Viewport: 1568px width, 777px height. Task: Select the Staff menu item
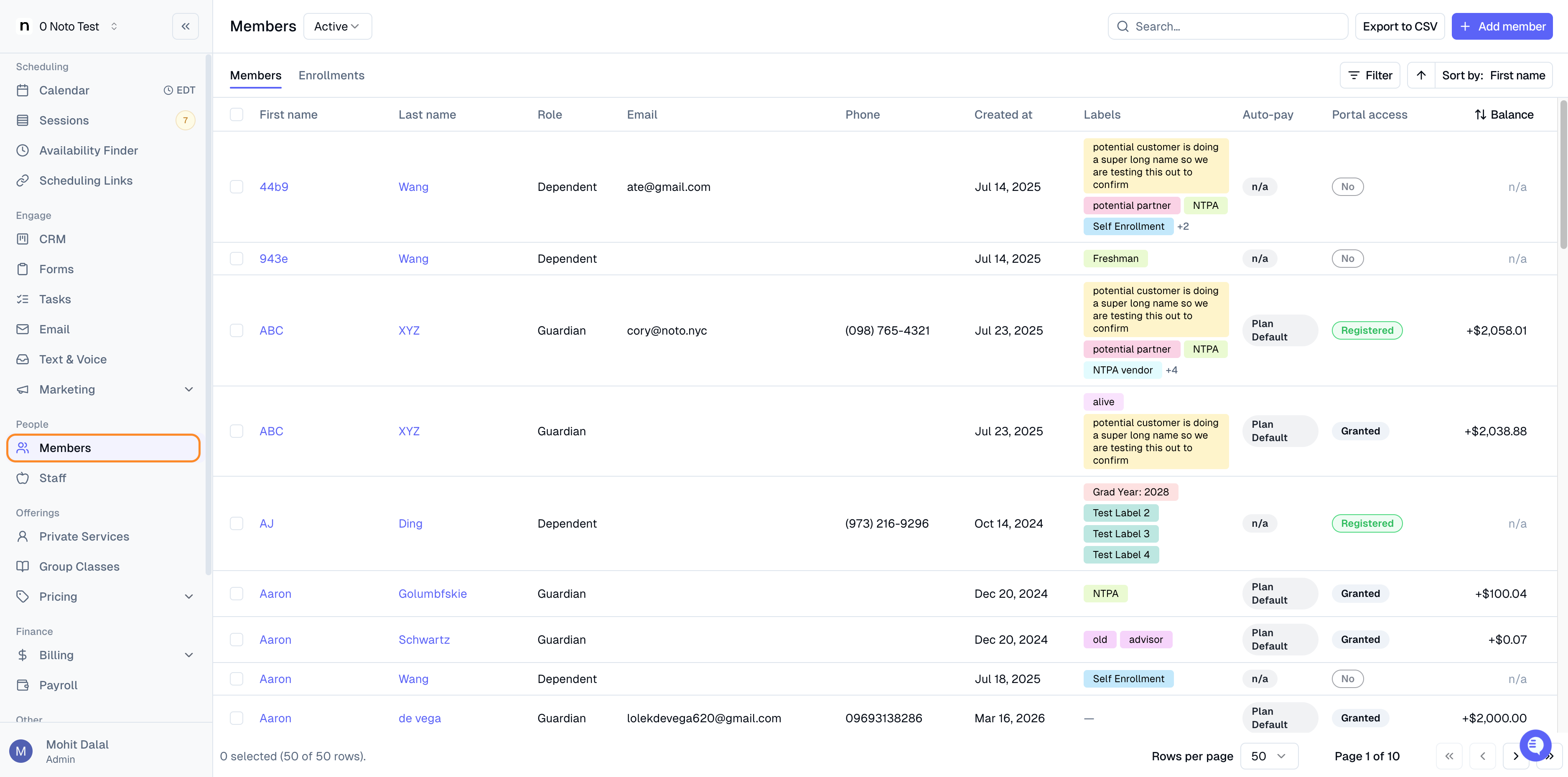coord(104,477)
